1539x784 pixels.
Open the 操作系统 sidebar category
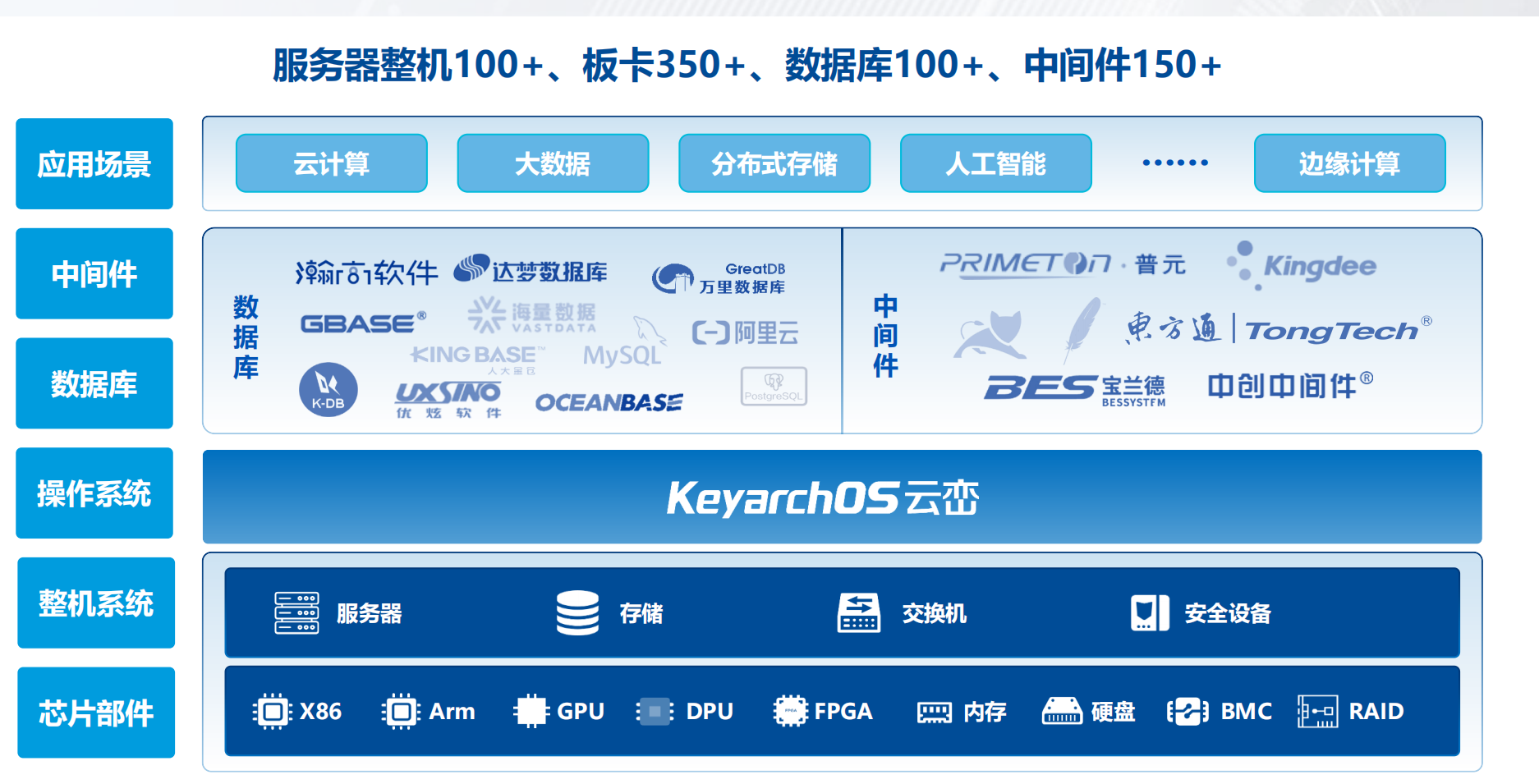click(x=94, y=493)
